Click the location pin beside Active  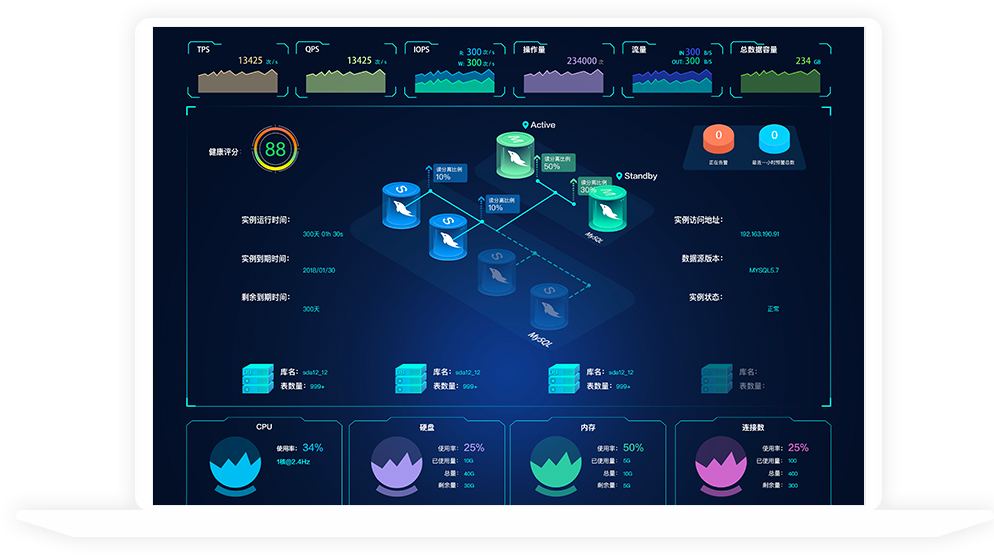pyautogui.click(x=525, y=125)
